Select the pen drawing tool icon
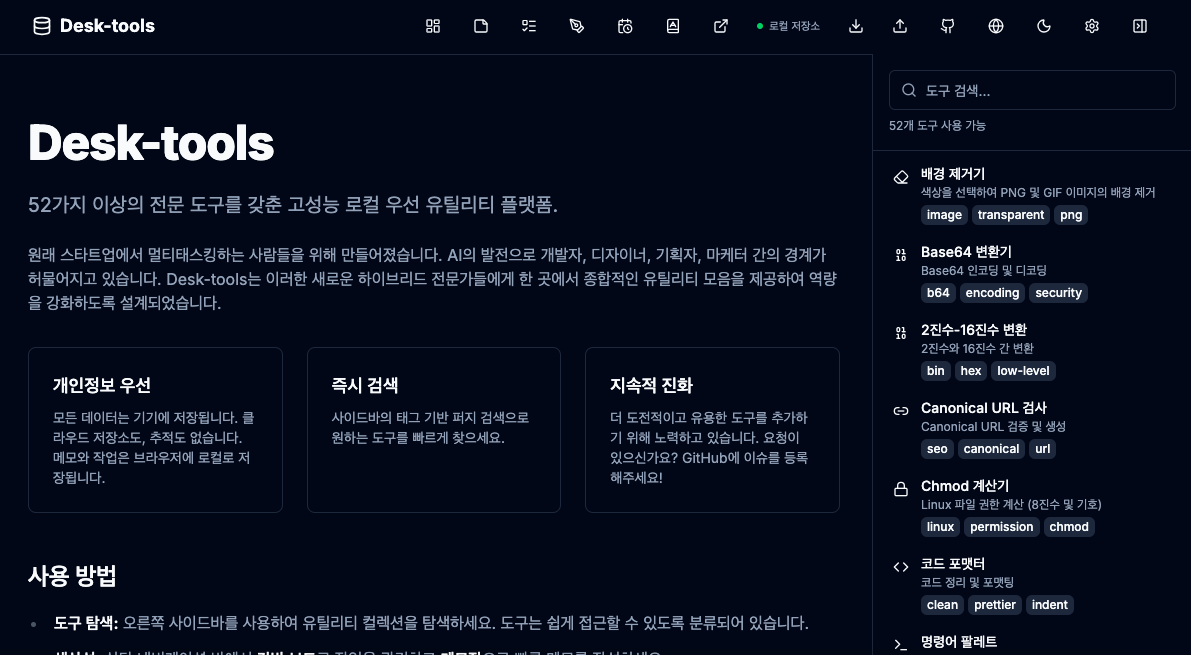Image resolution: width=1191 pixels, height=655 pixels. [577, 26]
